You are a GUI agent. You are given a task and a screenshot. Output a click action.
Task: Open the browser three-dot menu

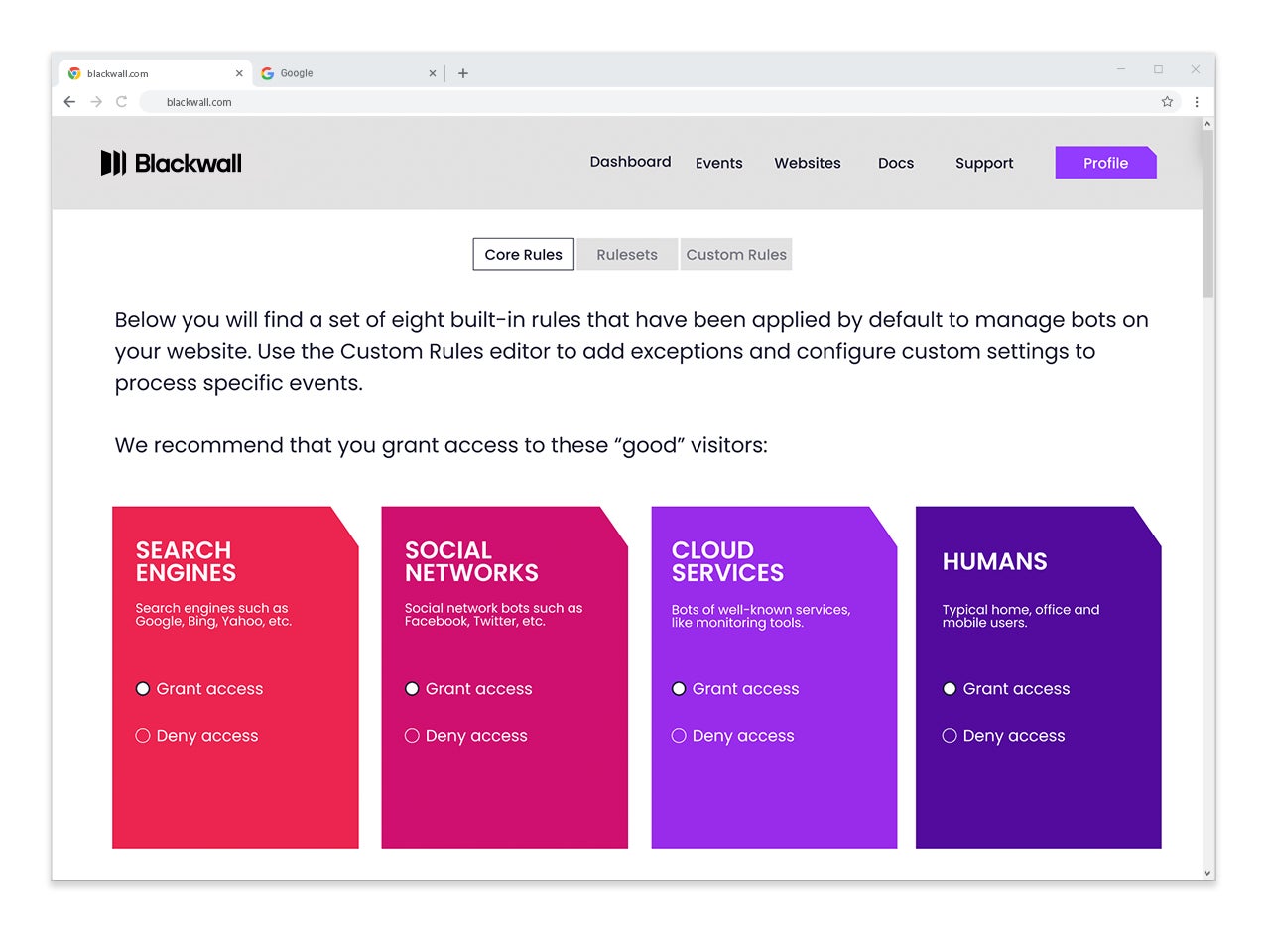click(1197, 102)
